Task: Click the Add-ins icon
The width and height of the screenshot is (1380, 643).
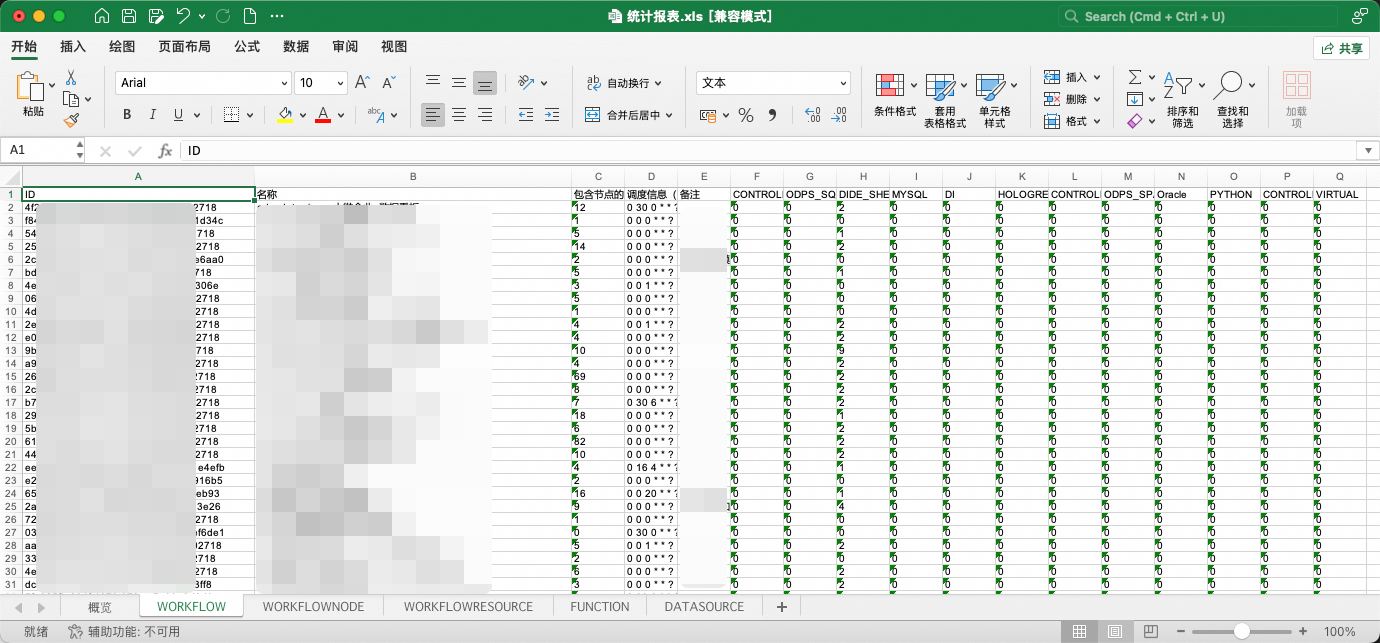Action: click(x=1297, y=86)
